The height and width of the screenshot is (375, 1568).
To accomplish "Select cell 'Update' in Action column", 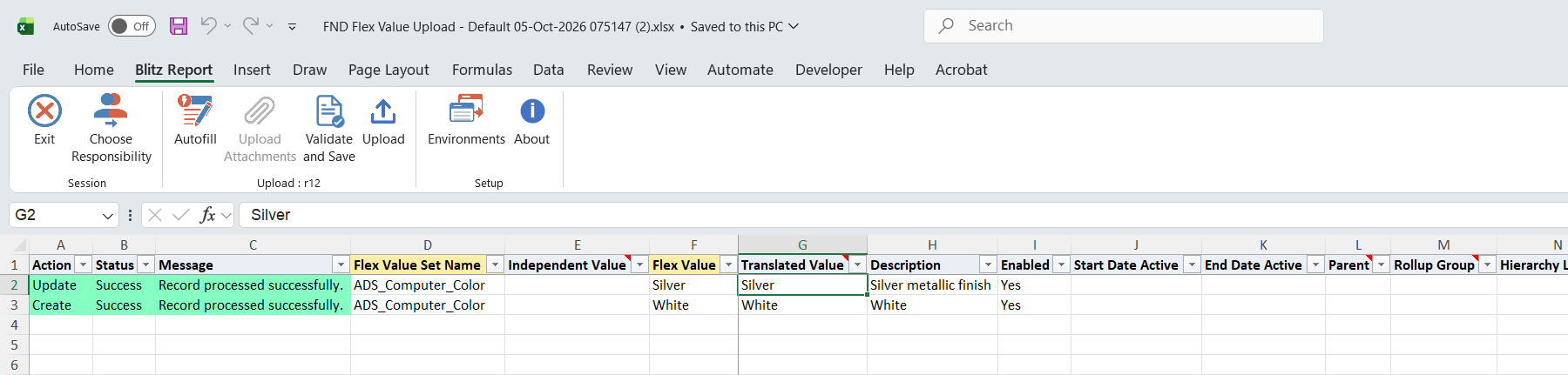I will 61,285.
